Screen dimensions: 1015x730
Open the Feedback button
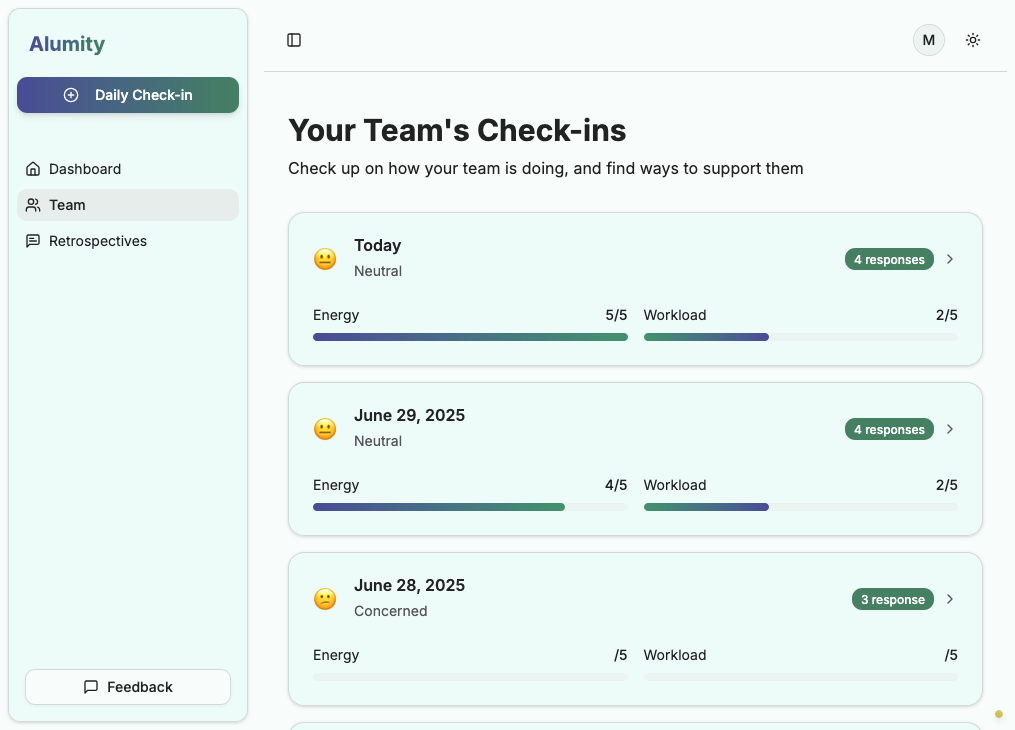128,687
